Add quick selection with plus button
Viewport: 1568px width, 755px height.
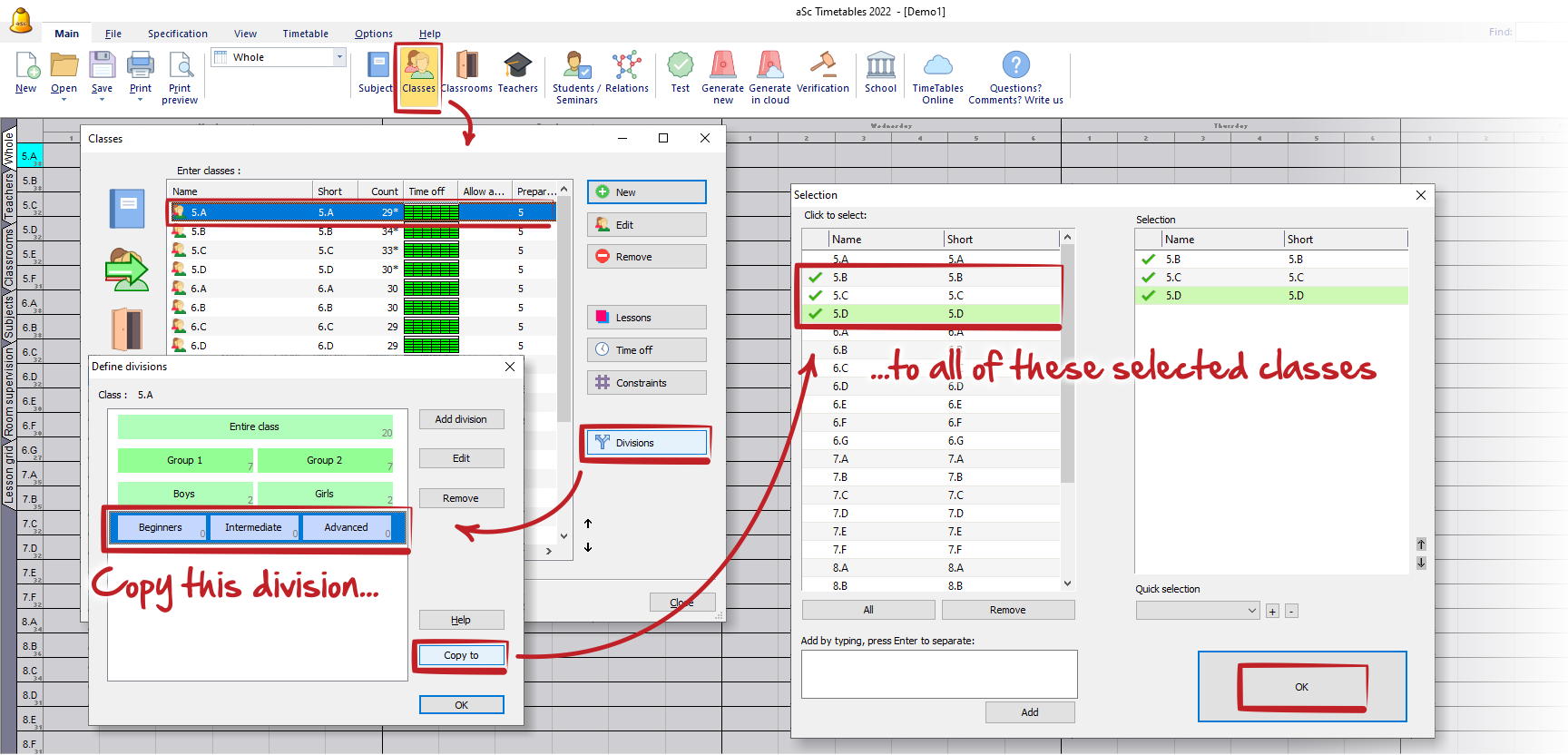click(x=1272, y=612)
